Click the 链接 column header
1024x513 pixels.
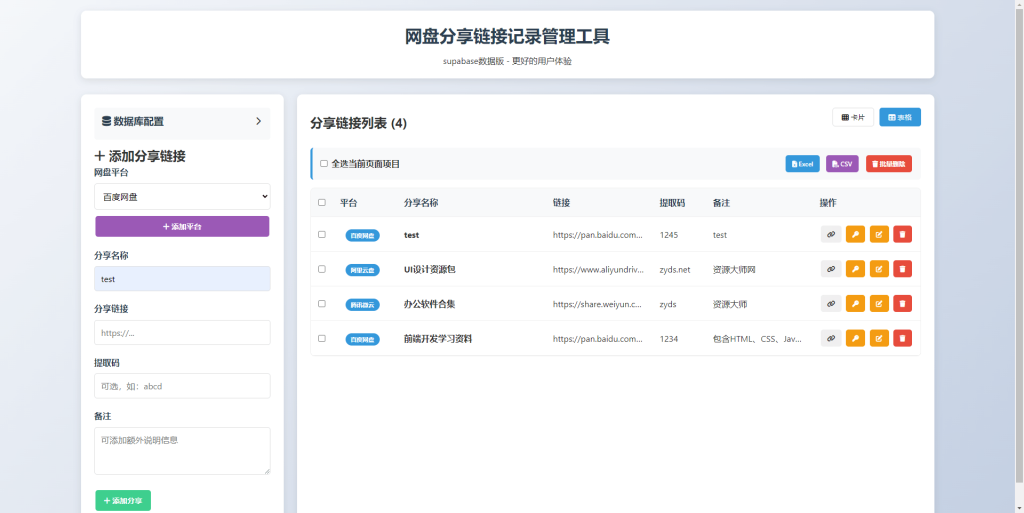click(x=562, y=203)
